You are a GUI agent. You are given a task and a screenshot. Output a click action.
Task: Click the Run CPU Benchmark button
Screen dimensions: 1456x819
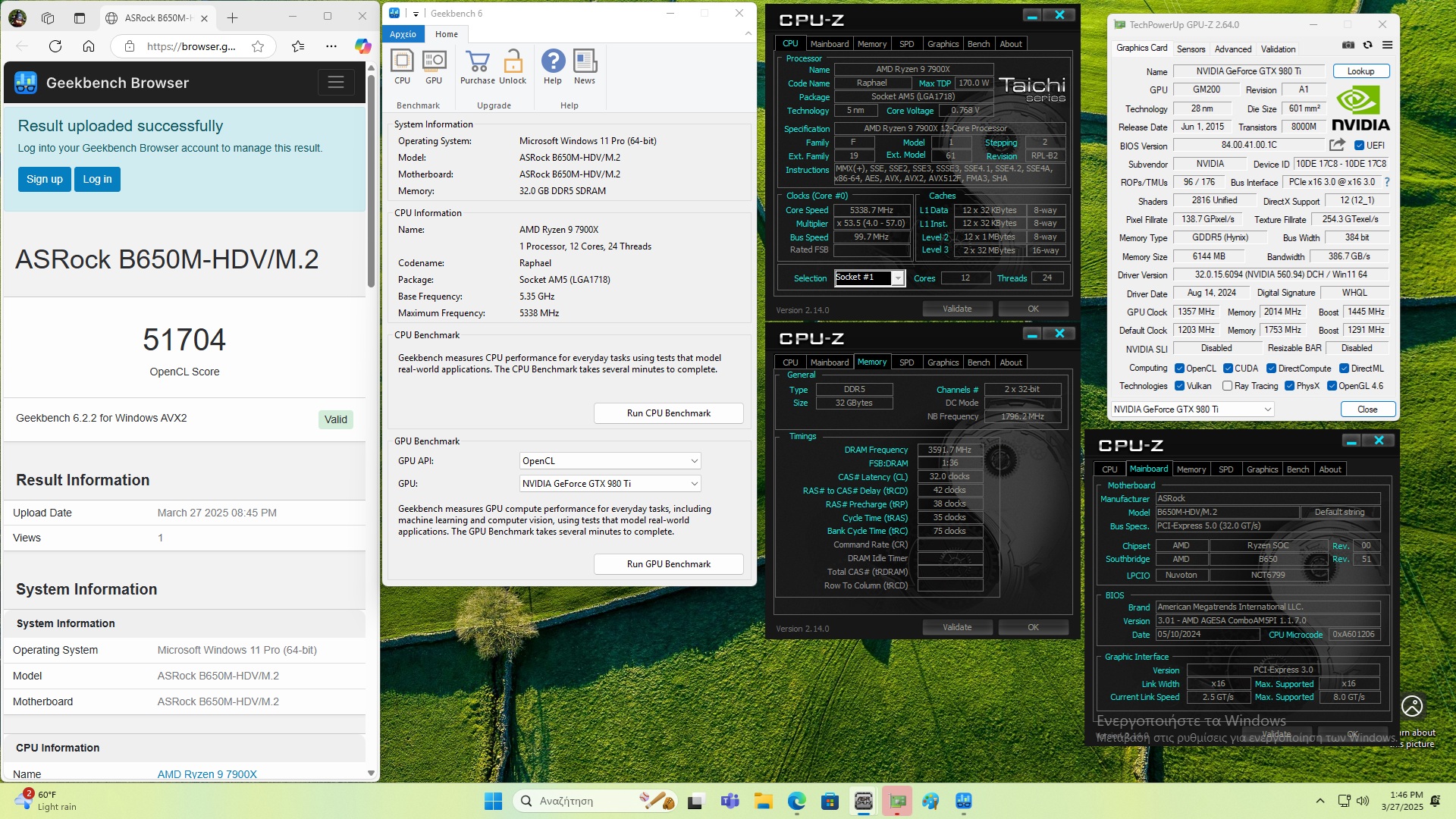coord(668,413)
